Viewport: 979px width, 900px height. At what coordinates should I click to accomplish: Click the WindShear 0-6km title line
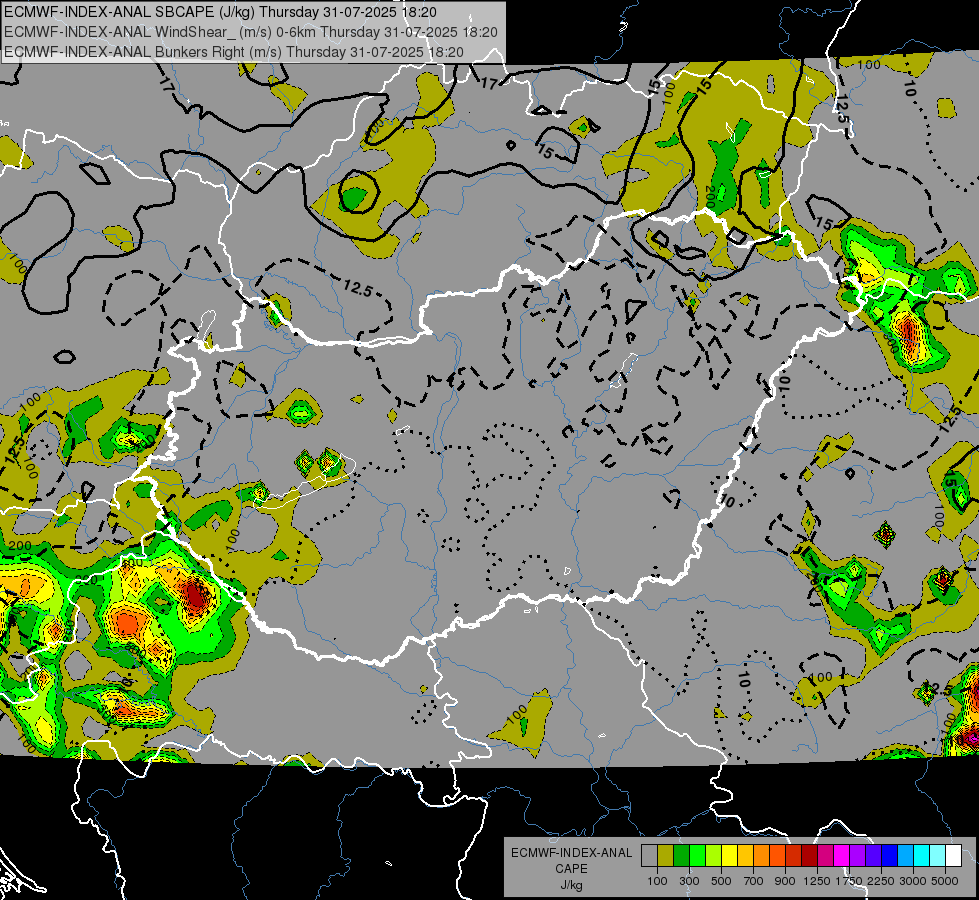pos(250,32)
